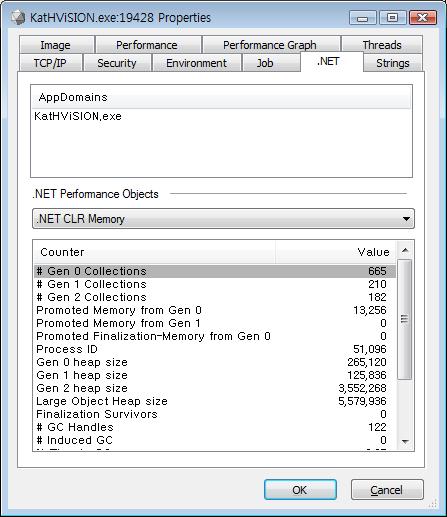
Task: Switch to the Security tab
Action: click(x=117, y=63)
